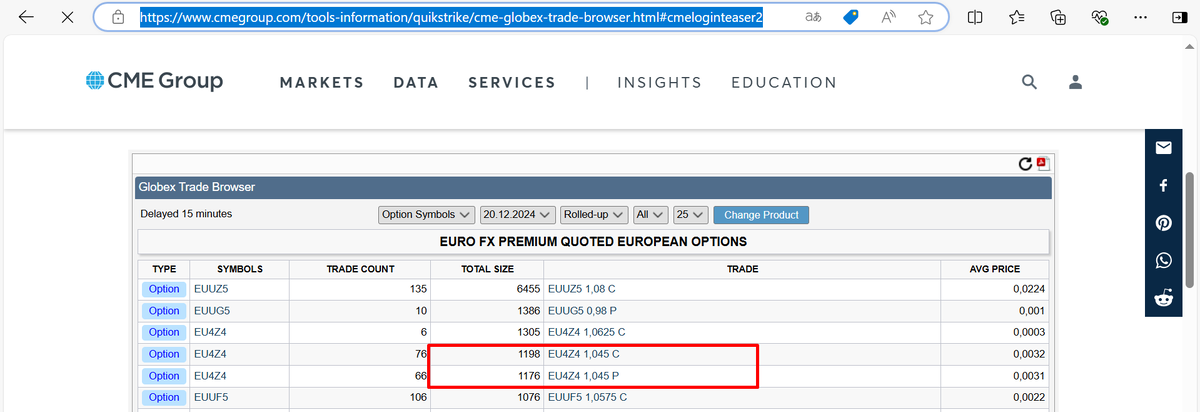Open the DATA menu
The height and width of the screenshot is (412, 1200).
[416, 83]
